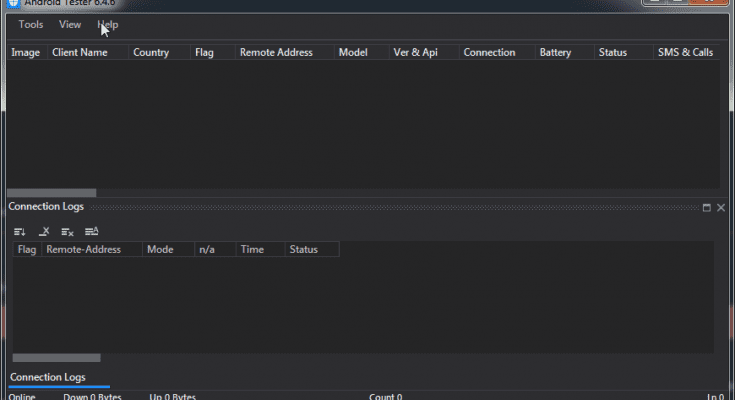Sort client list by Battery column
Screen dimensions: 735x400
click(555, 52)
